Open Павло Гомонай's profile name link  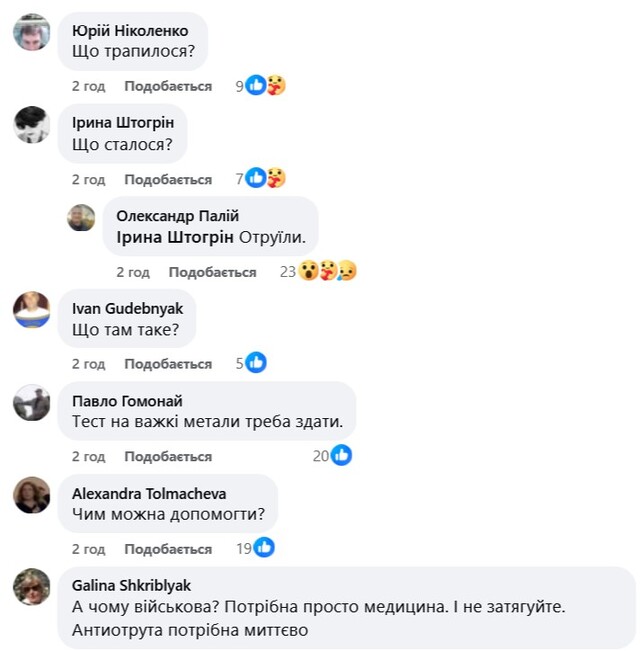[x=127, y=401]
